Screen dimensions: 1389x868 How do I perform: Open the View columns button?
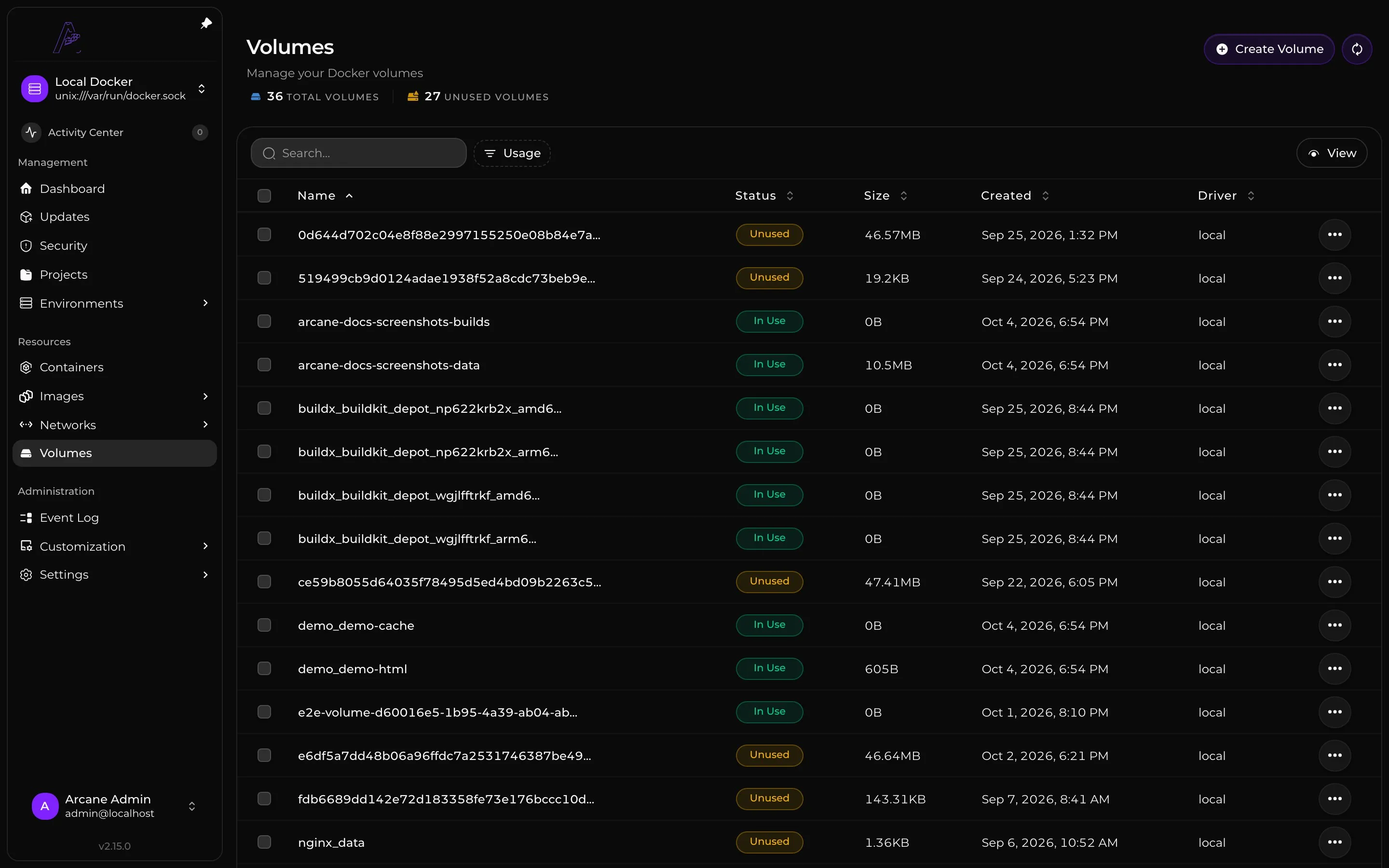point(1332,153)
